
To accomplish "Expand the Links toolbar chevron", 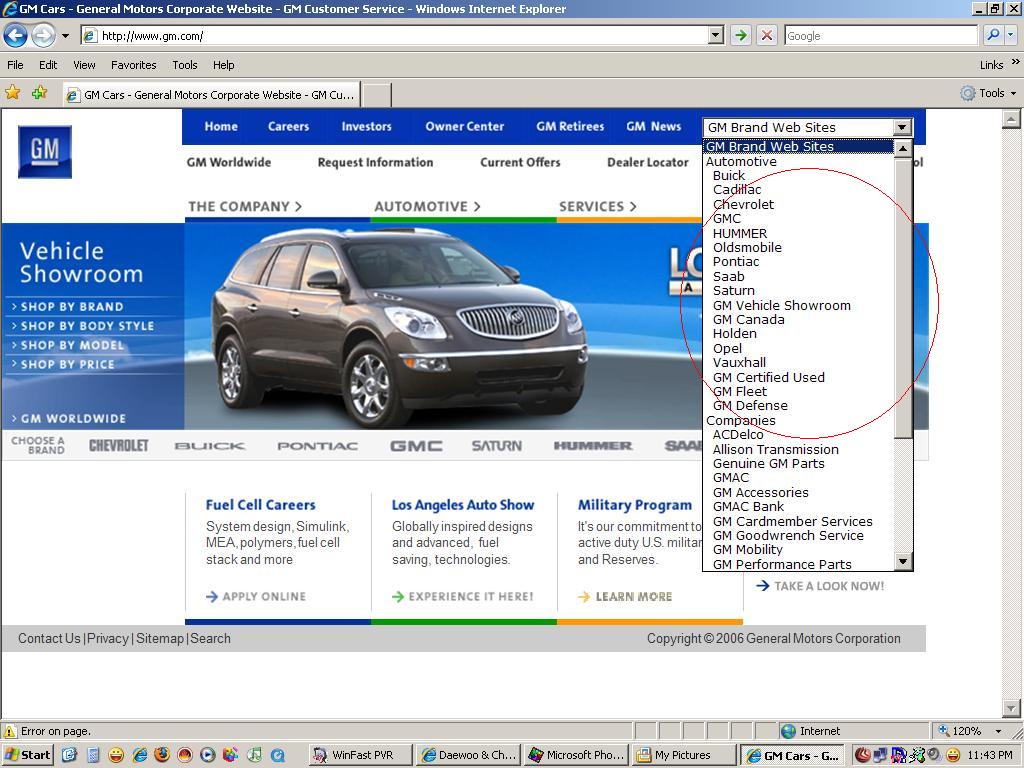I will 1016,62.
